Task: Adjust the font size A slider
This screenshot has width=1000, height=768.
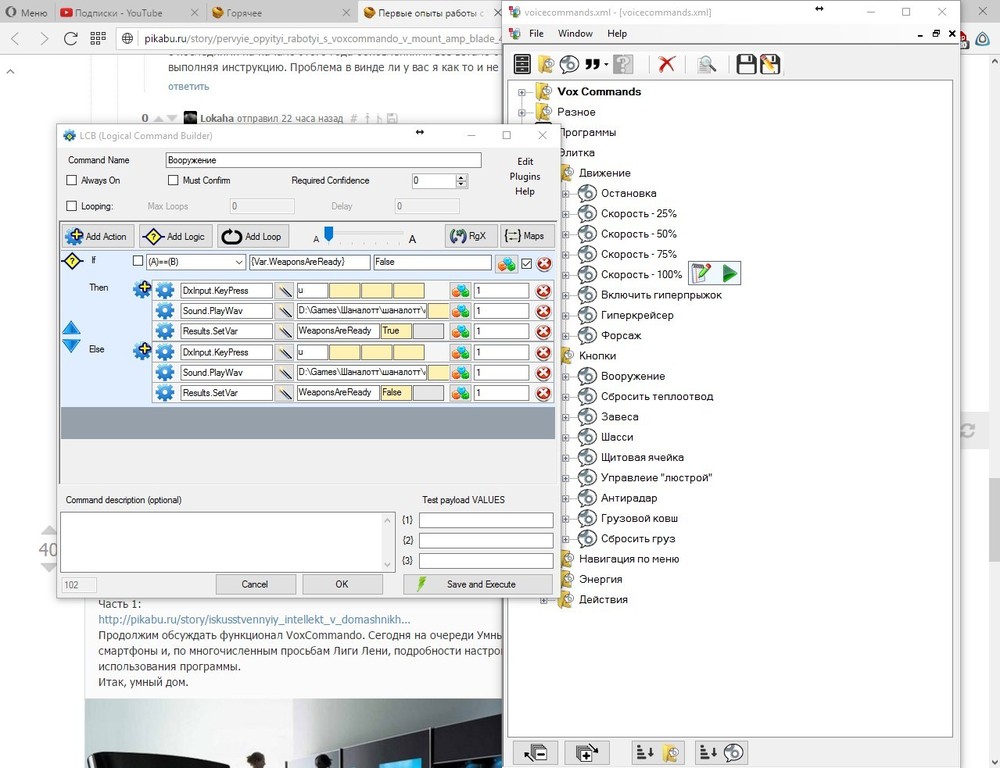Action: point(328,234)
